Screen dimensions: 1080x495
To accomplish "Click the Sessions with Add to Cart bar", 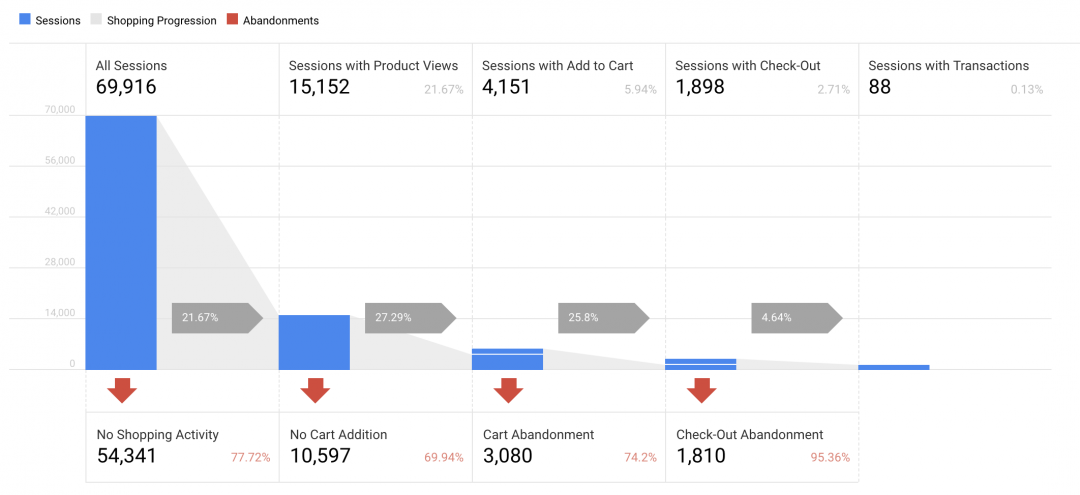I will pos(508,359).
